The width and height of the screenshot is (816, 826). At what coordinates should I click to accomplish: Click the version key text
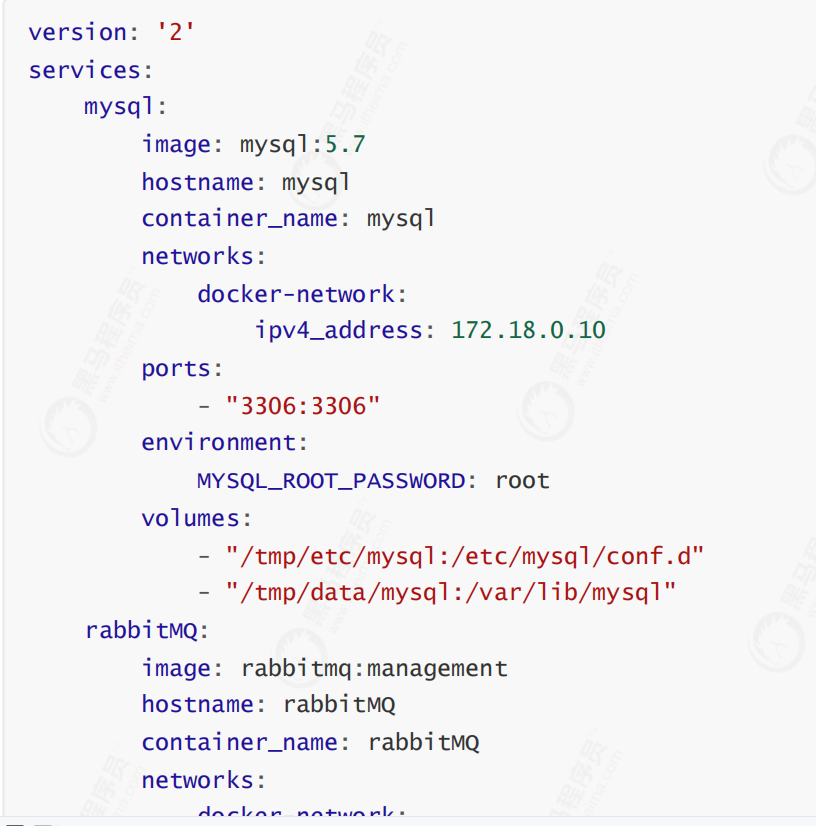(78, 33)
